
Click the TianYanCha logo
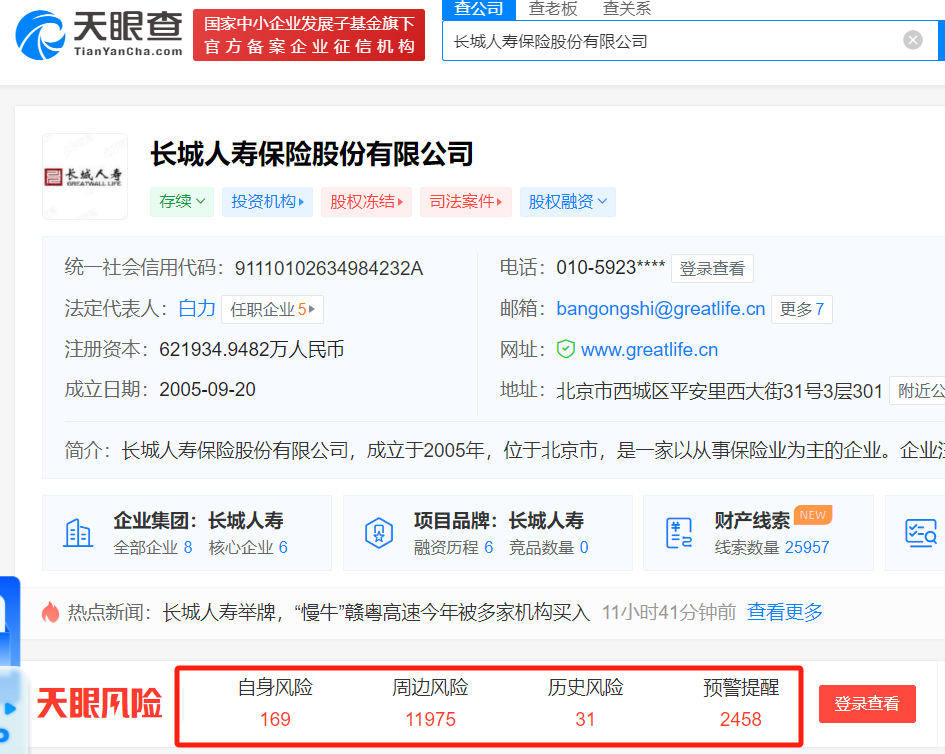click(100, 34)
